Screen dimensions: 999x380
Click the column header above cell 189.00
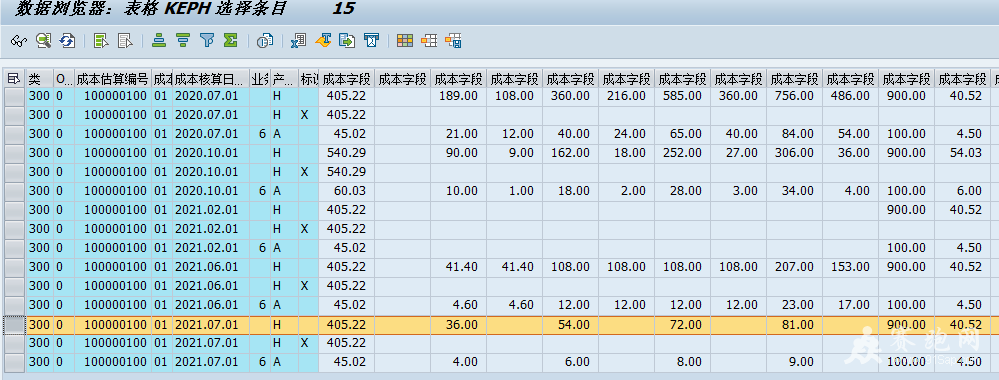pyautogui.click(x=458, y=79)
